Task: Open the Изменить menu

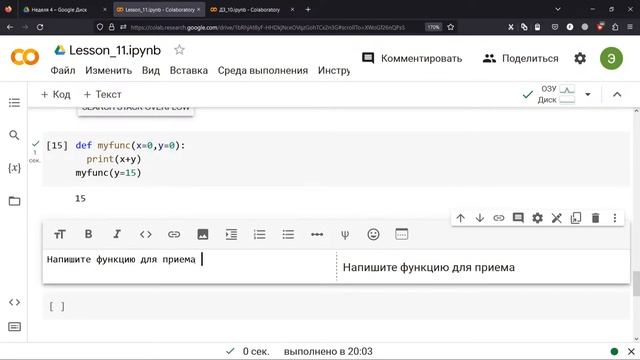Action: pyautogui.click(x=109, y=71)
